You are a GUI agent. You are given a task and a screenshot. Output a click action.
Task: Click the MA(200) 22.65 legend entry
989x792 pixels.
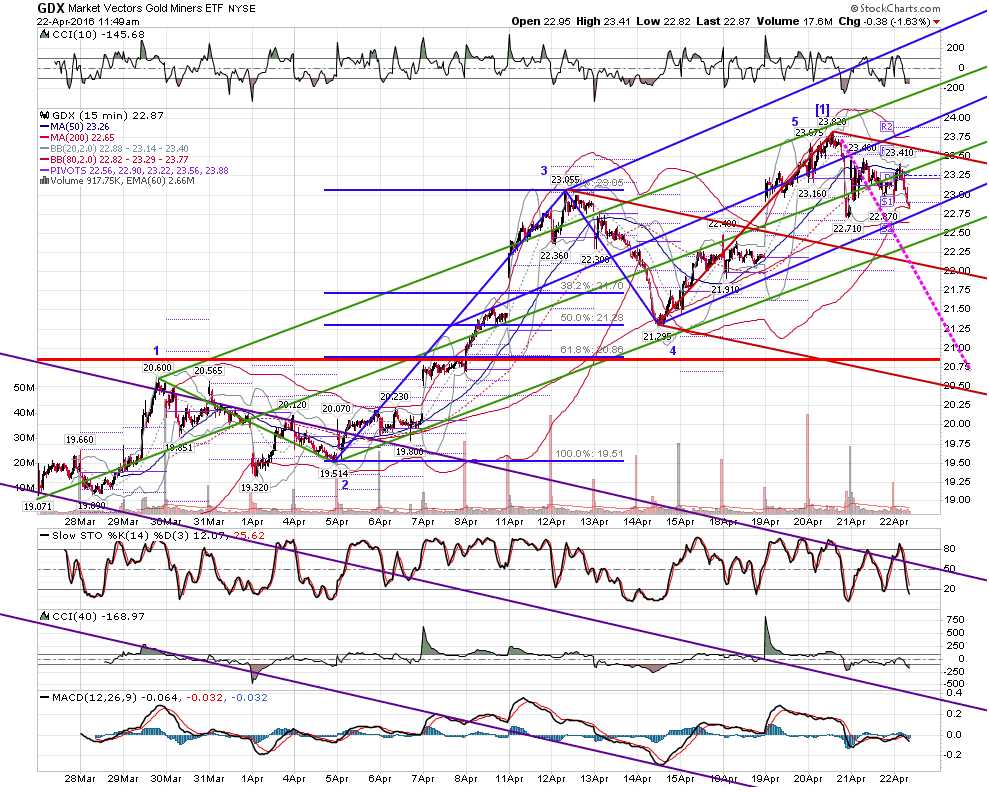(76, 137)
